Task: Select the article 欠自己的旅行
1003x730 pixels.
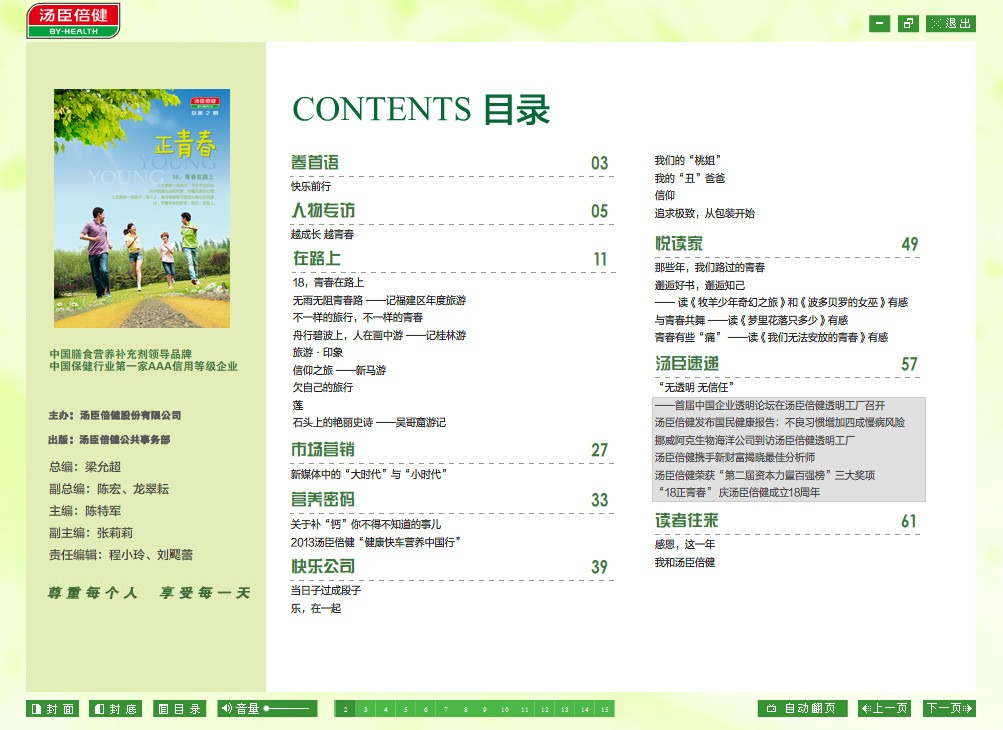Action: coord(323,388)
